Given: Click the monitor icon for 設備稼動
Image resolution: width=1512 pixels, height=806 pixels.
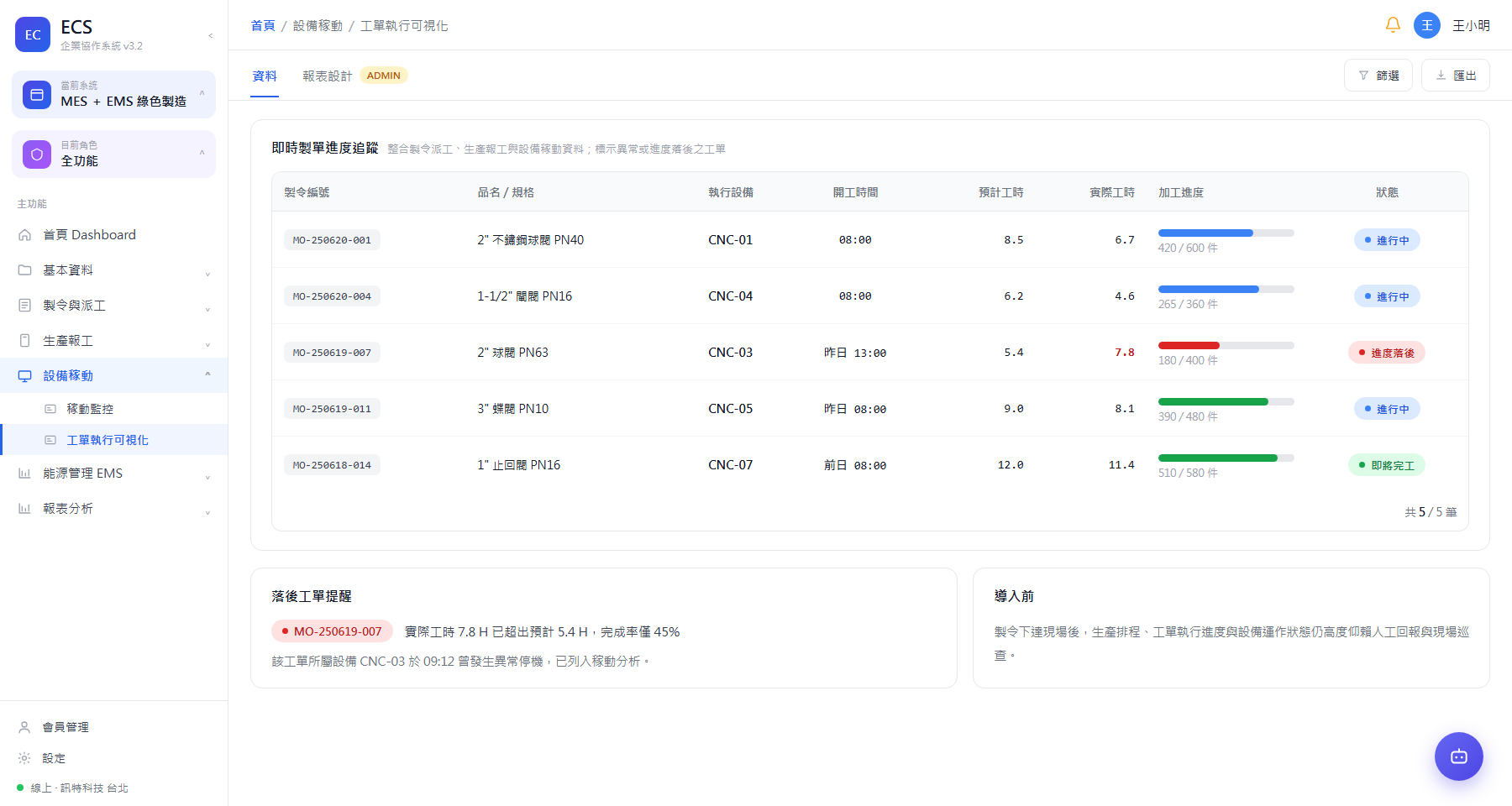Looking at the screenshot, I should [x=25, y=376].
